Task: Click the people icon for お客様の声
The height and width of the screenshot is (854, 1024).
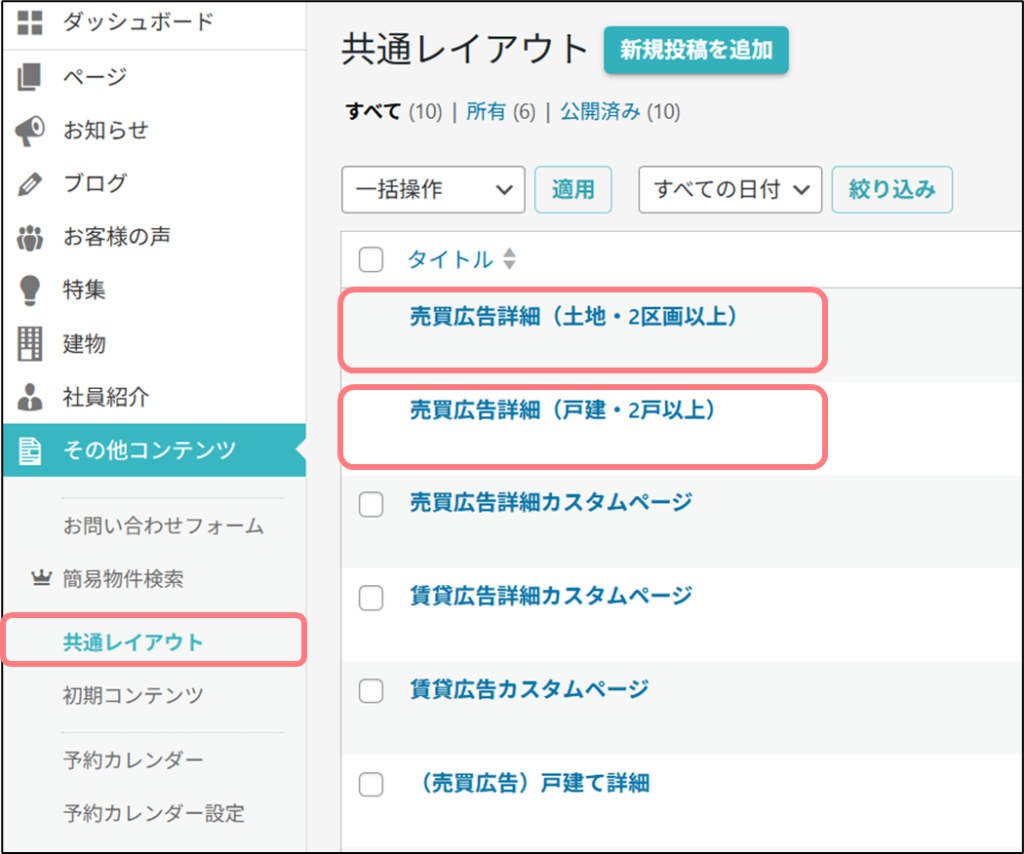Action: click(x=31, y=237)
